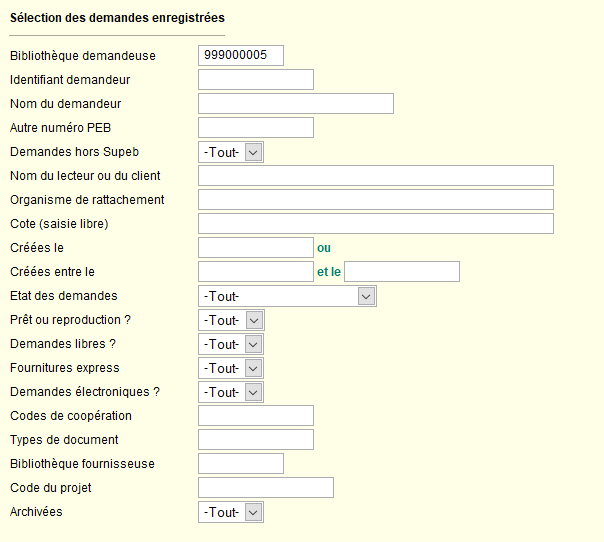The width and height of the screenshot is (604, 542).
Task: Focus the Organisme de rattachement input
Action: (376, 200)
